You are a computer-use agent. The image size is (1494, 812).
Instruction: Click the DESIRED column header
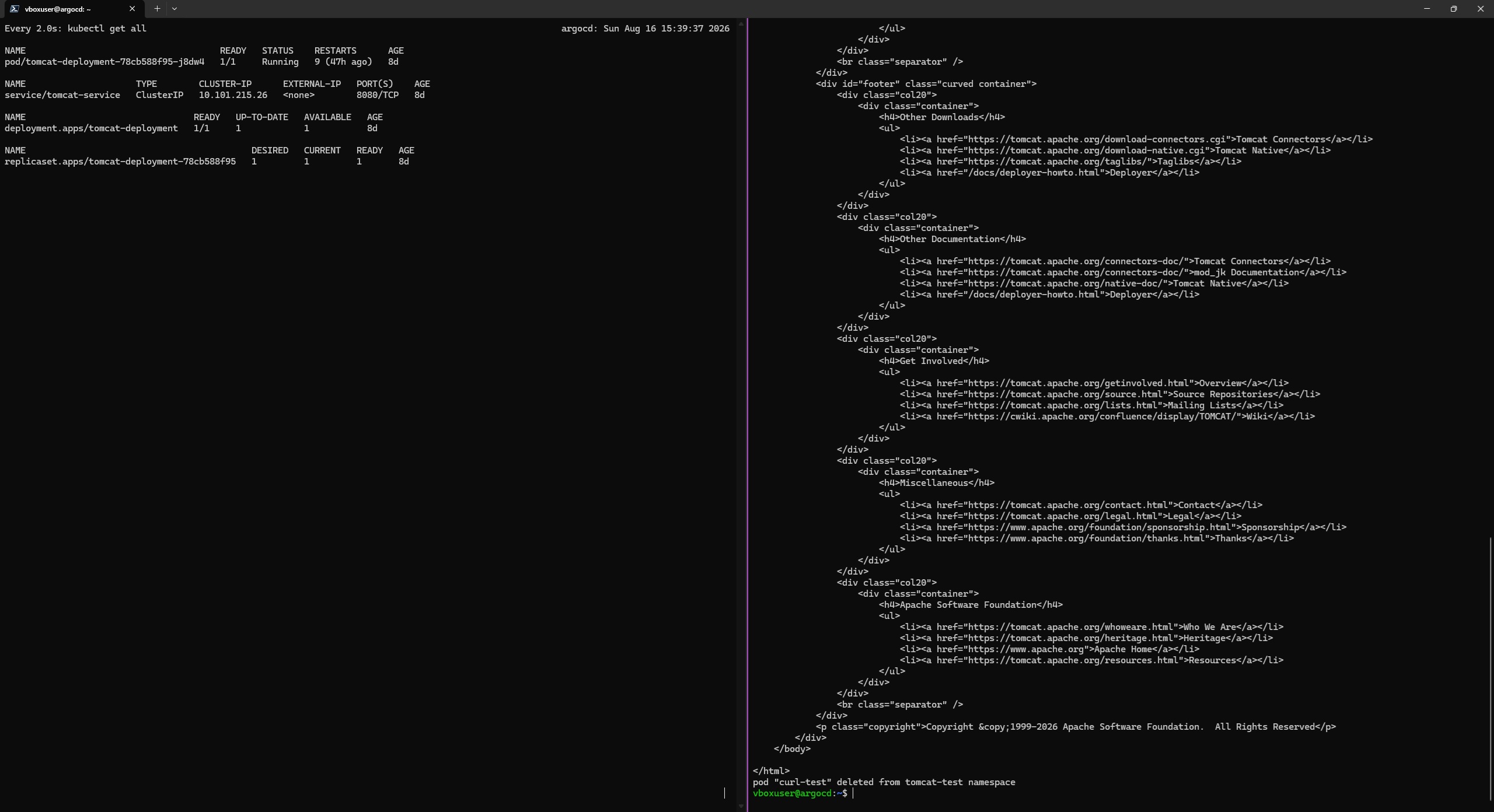[x=270, y=150]
